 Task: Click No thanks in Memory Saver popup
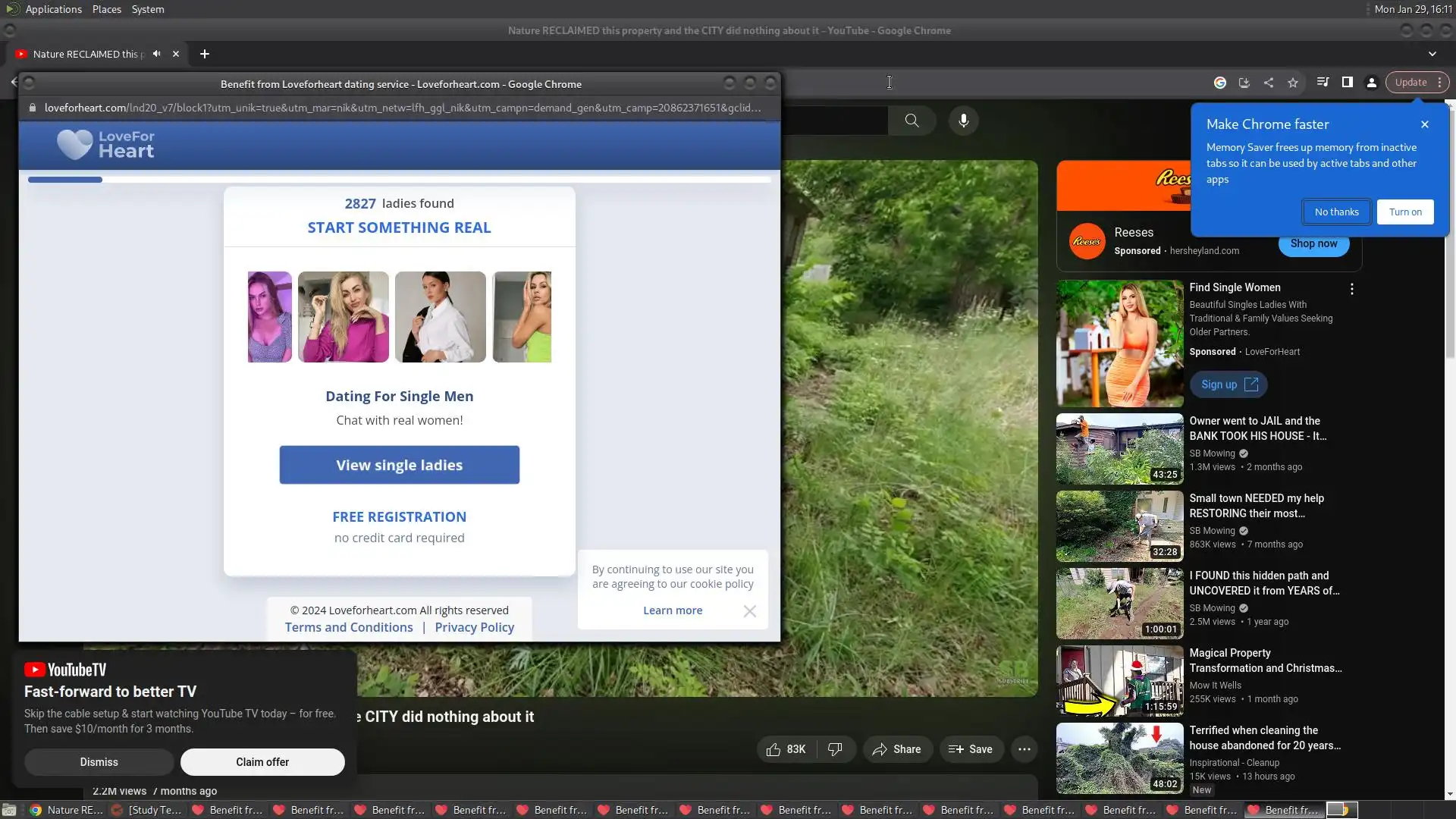[1336, 212]
